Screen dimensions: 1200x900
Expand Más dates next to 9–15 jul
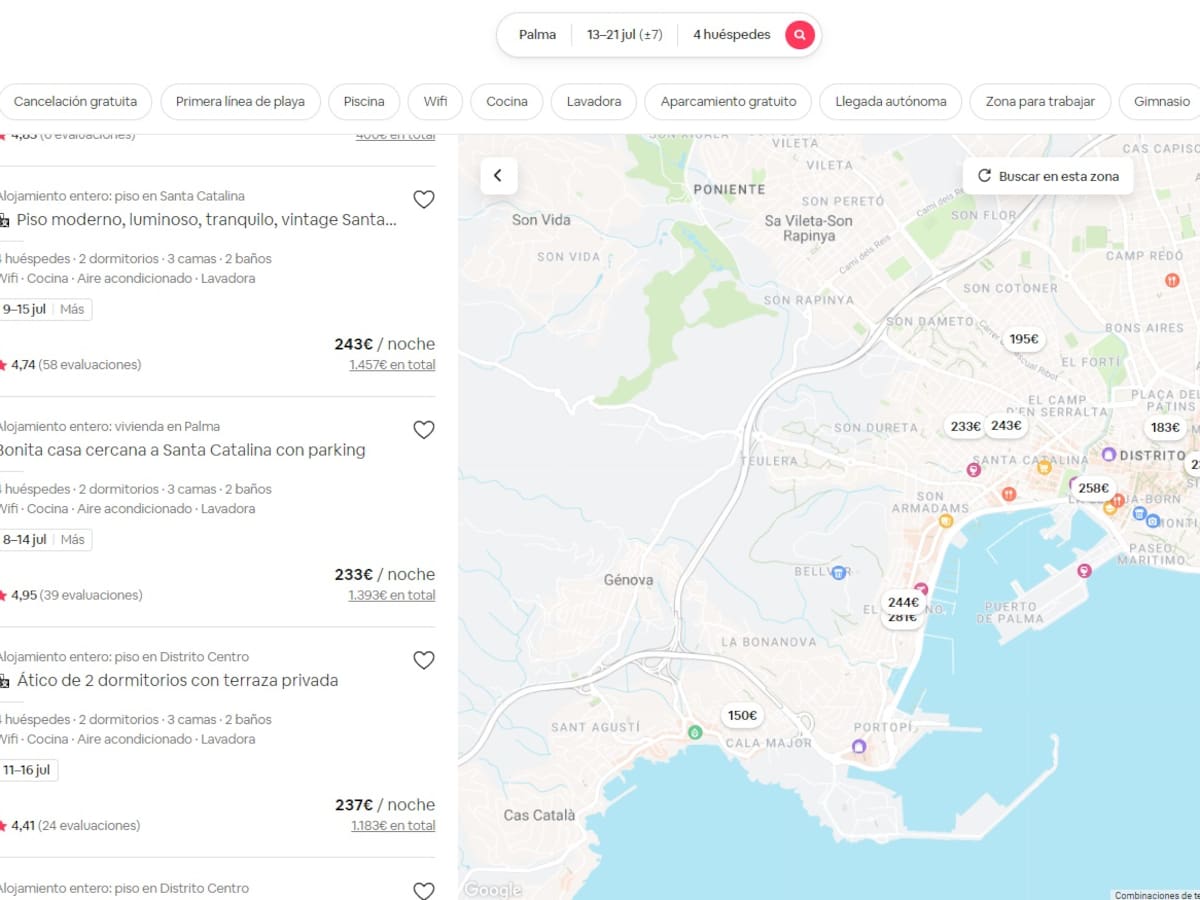[72, 310]
